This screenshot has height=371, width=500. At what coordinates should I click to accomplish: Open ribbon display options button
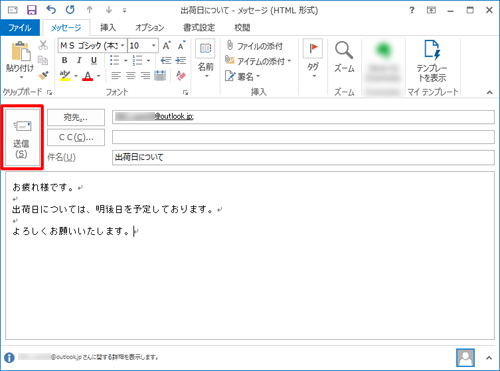tap(431, 10)
